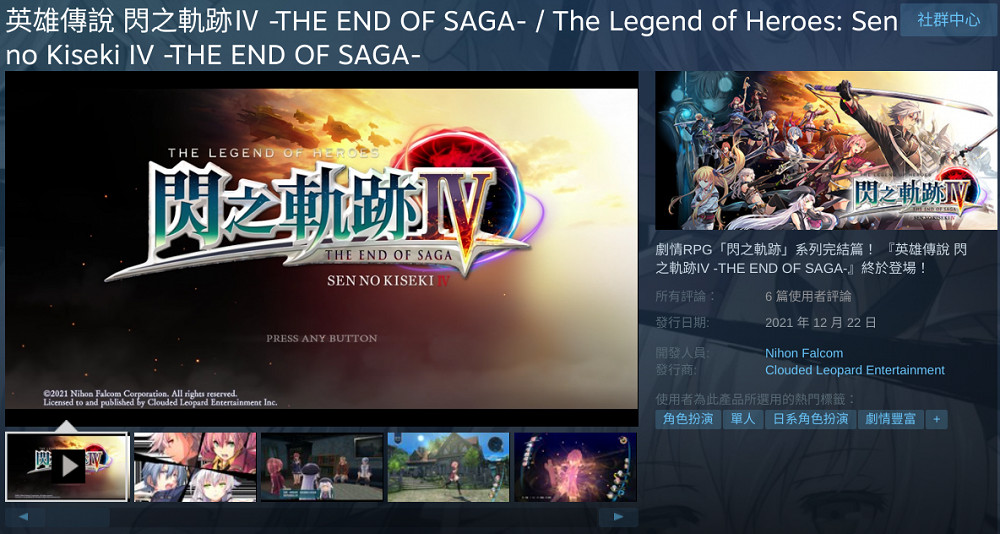View the village house screenshot thumbnail

point(448,466)
